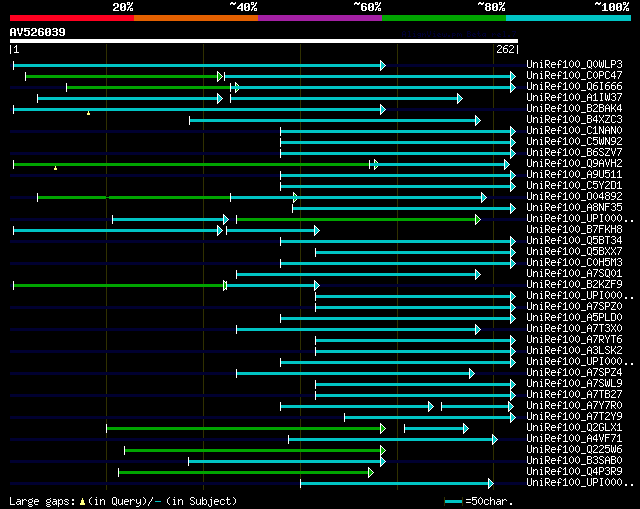Click the UniRef100_Q4P3R9 identifier
The width and height of the screenshot is (640, 509).
574,472
